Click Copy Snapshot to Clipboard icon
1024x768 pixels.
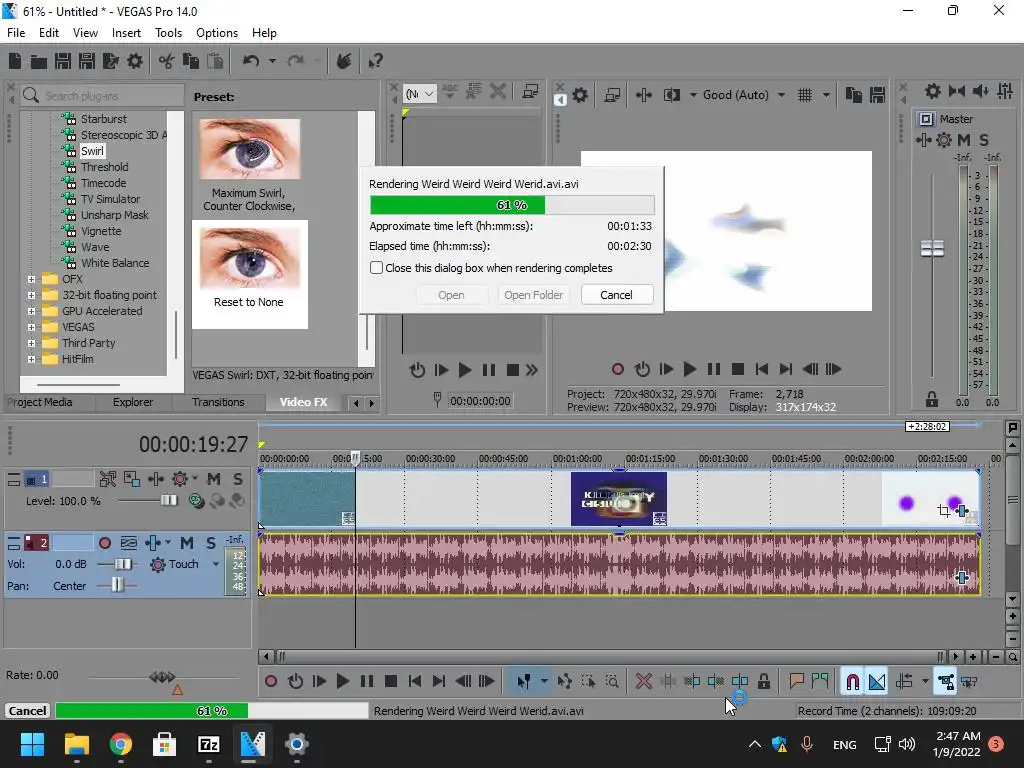[854, 95]
